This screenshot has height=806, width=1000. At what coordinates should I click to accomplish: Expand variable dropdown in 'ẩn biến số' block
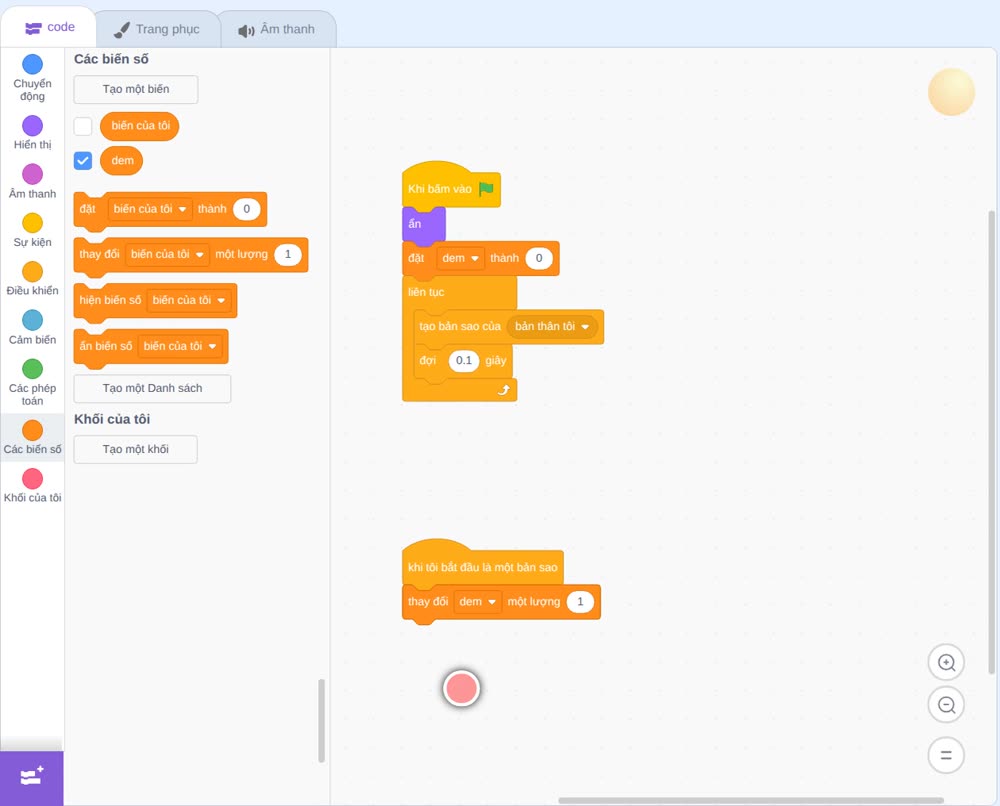pos(180,346)
